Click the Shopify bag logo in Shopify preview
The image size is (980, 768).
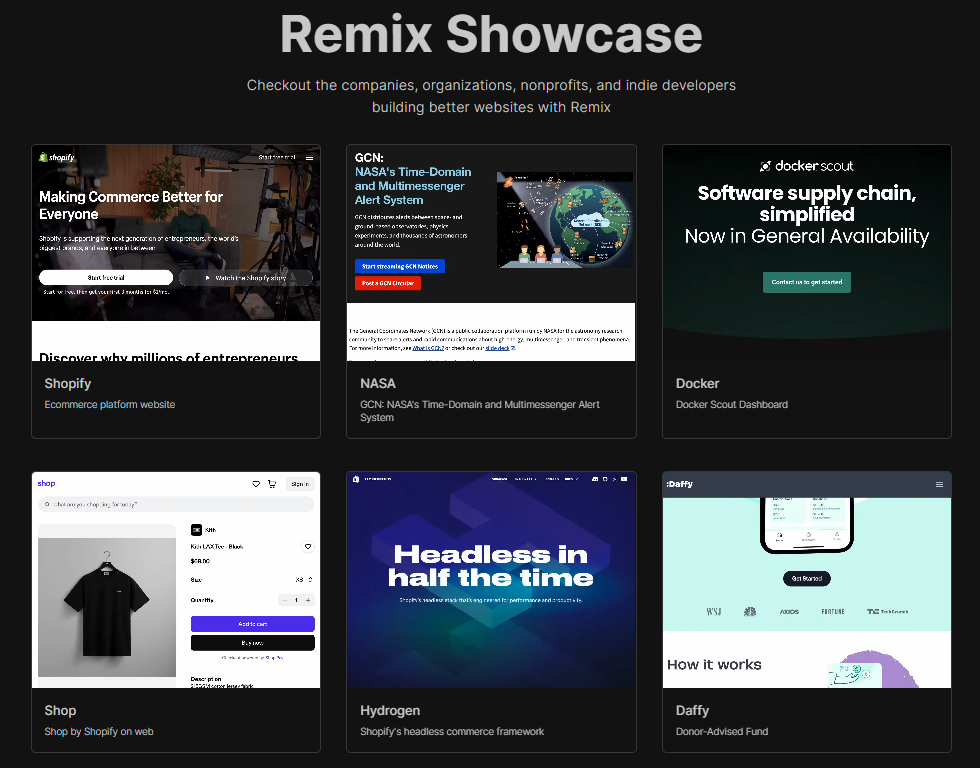(x=42, y=157)
